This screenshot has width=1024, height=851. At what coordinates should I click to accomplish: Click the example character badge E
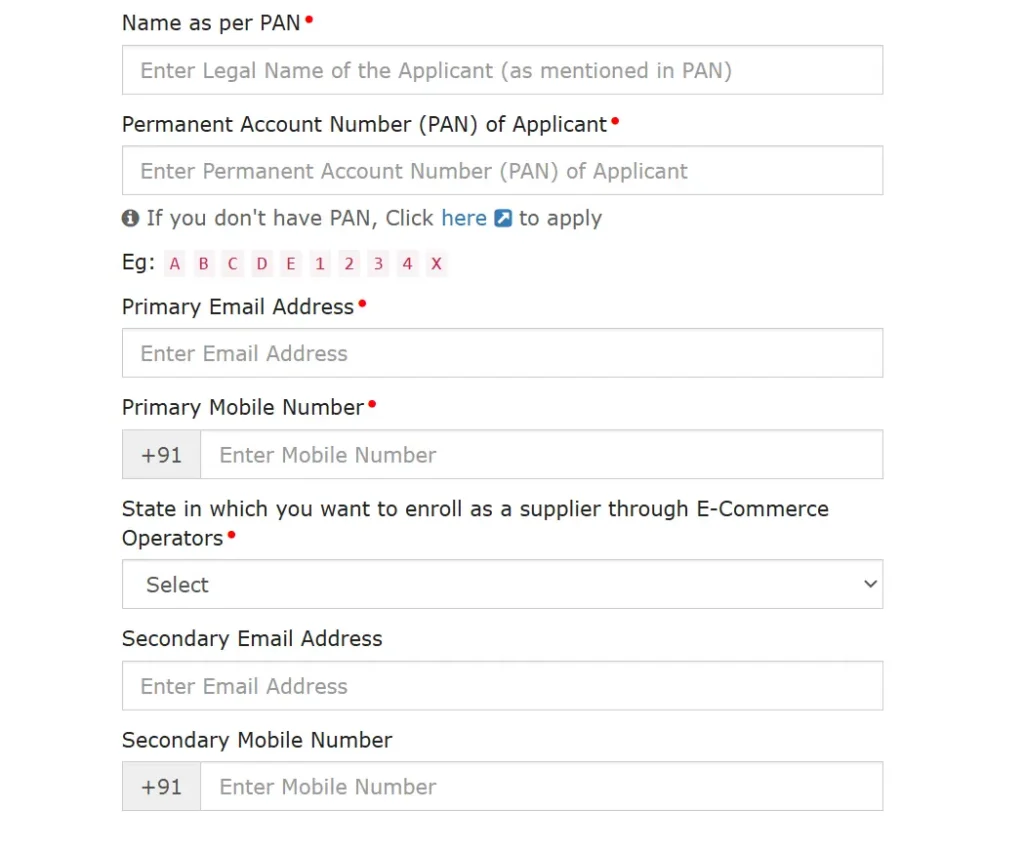coord(290,263)
